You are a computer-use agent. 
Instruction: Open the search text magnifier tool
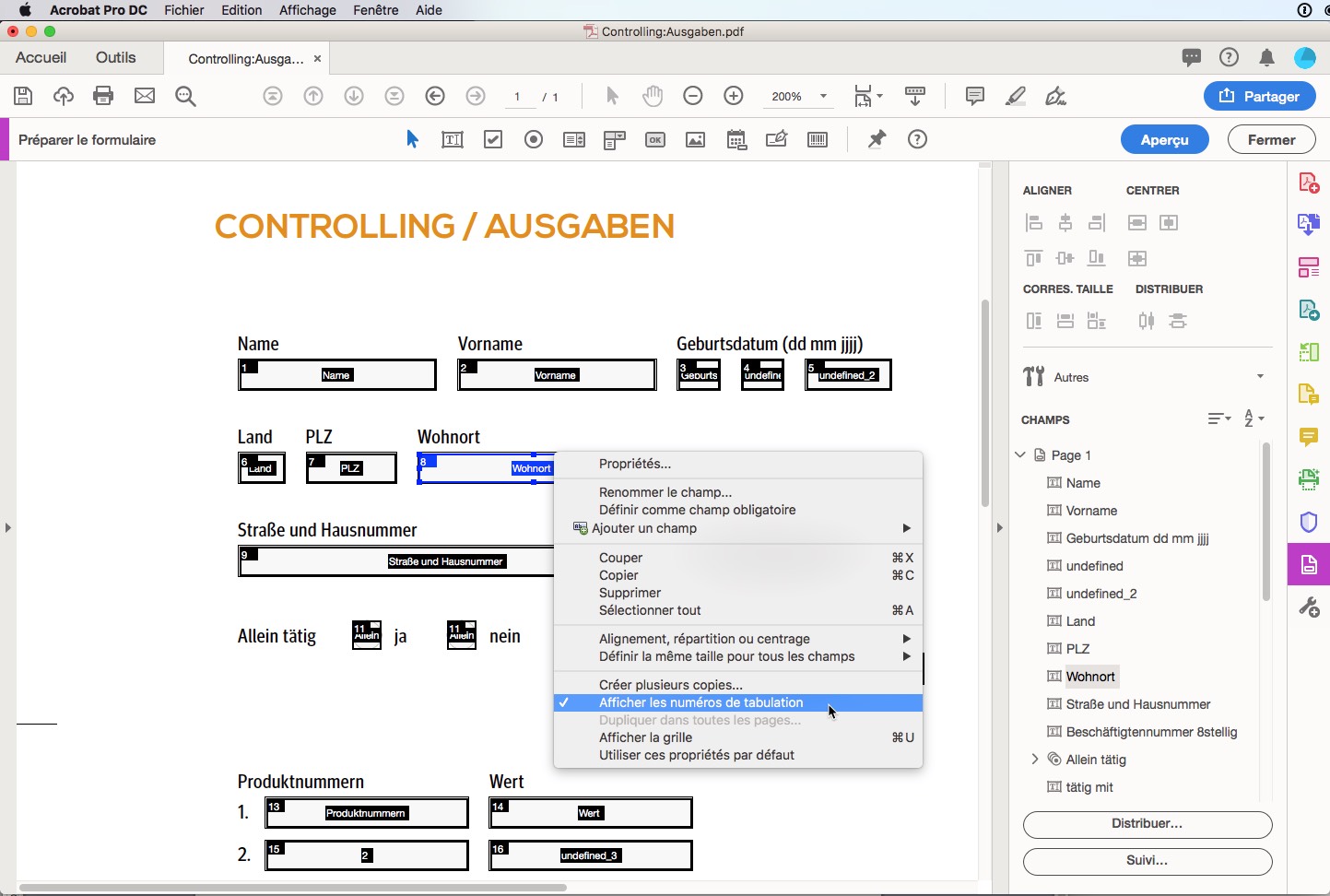[x=185, y=96]
